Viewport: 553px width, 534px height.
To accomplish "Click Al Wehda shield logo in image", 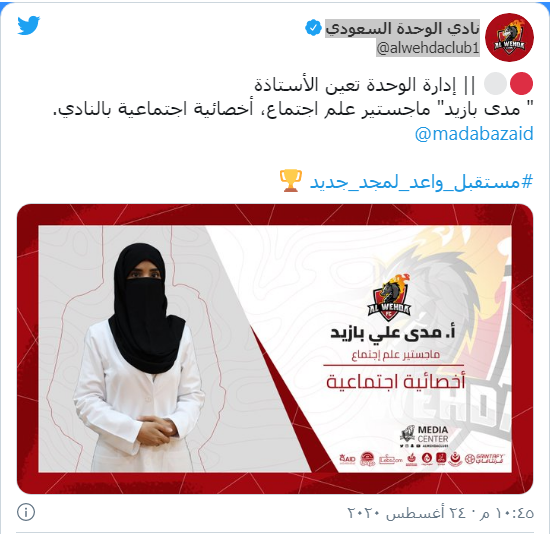I will pyautogui.click(x=390, y=298).
